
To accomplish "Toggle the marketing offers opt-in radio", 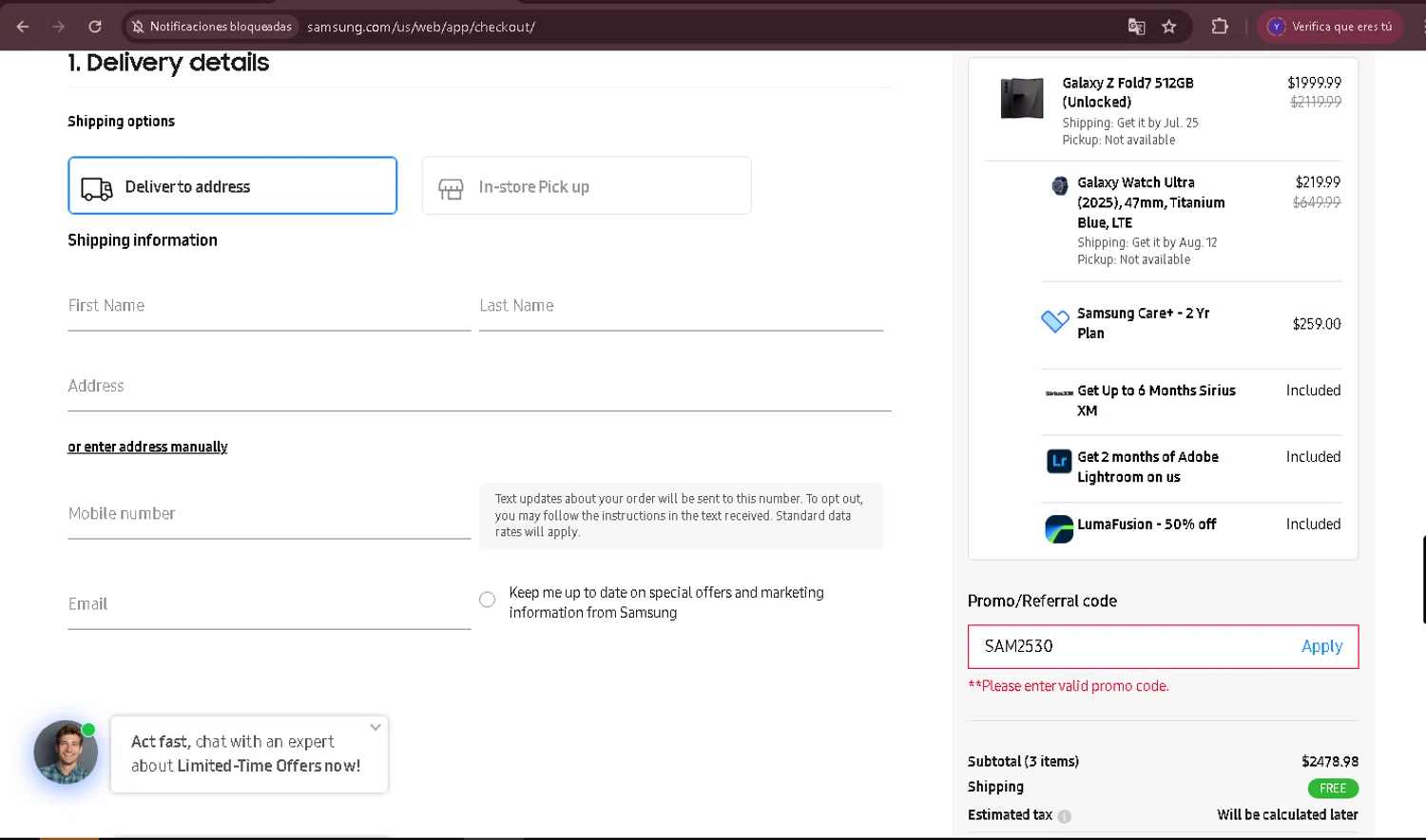I will pyautogui.click(x=487, y=600).
